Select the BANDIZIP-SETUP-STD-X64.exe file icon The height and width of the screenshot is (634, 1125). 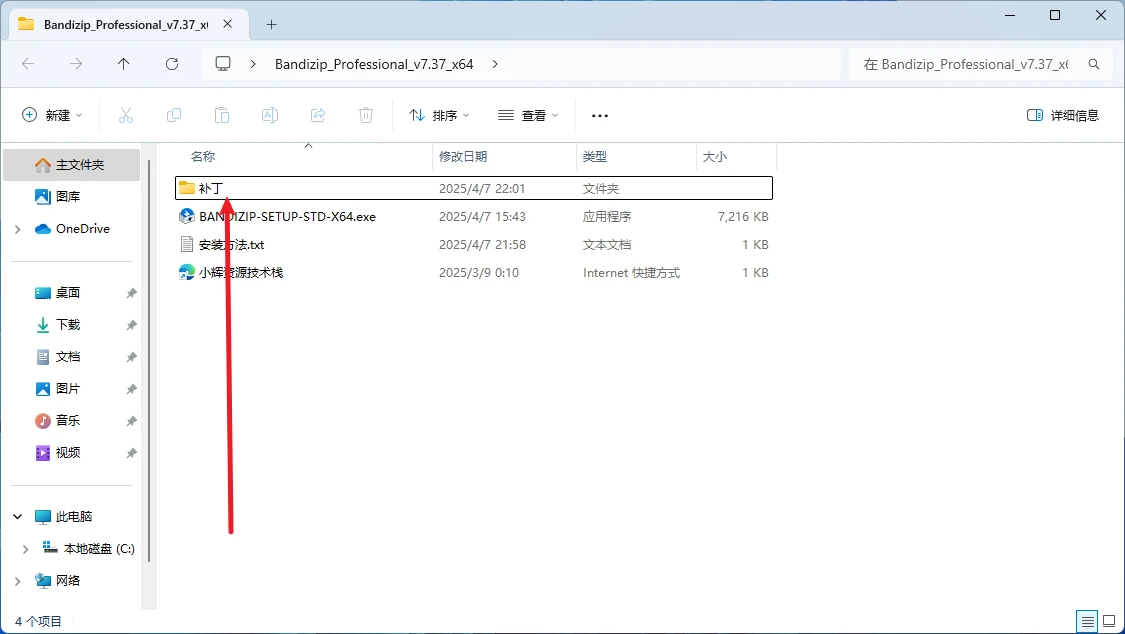pos(187,216)
